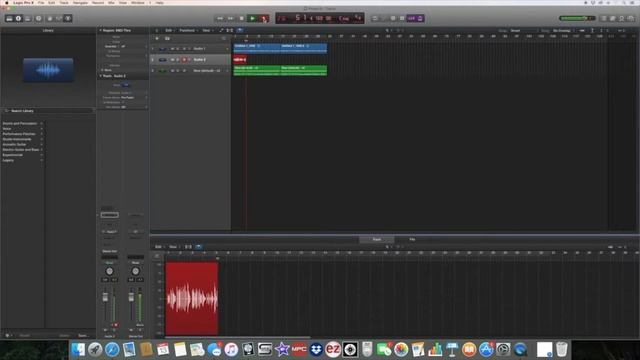Open the Loop Browser button top right
This screenshot has width=640, height=360.
(x=622, y=18)
